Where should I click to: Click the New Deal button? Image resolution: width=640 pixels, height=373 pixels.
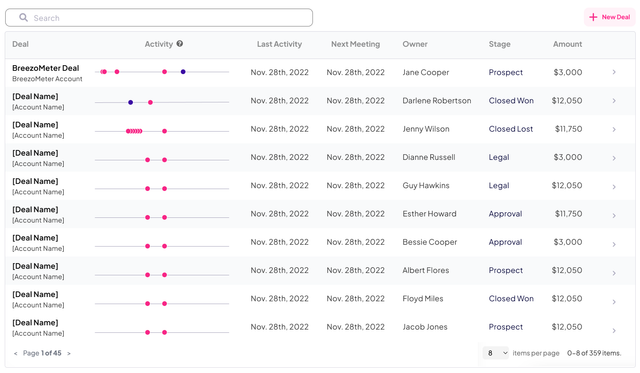610,17
